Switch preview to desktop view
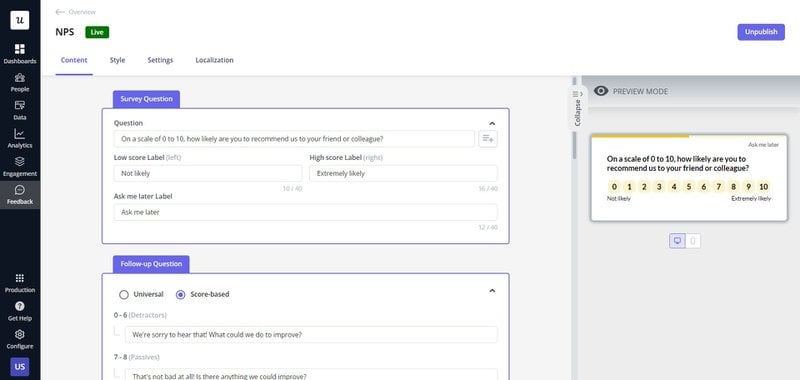This screenshot has height=380, width=800. 677,241
